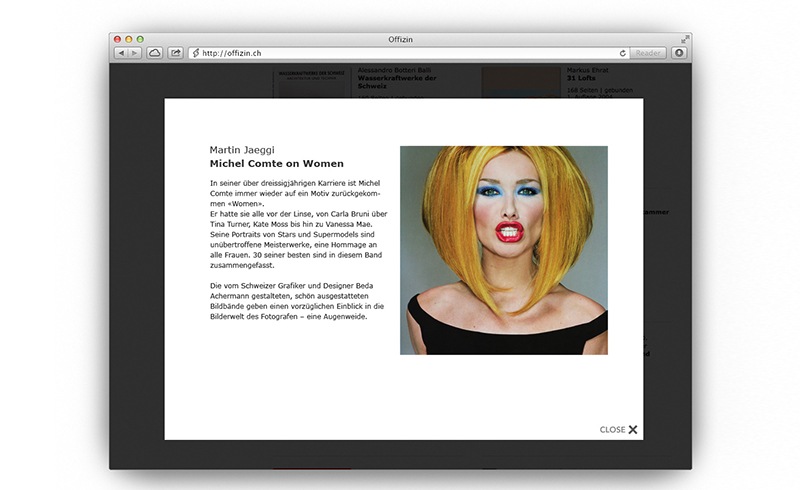Open the background book 31 Lofts
800x490 pixels.
point(581,78)
